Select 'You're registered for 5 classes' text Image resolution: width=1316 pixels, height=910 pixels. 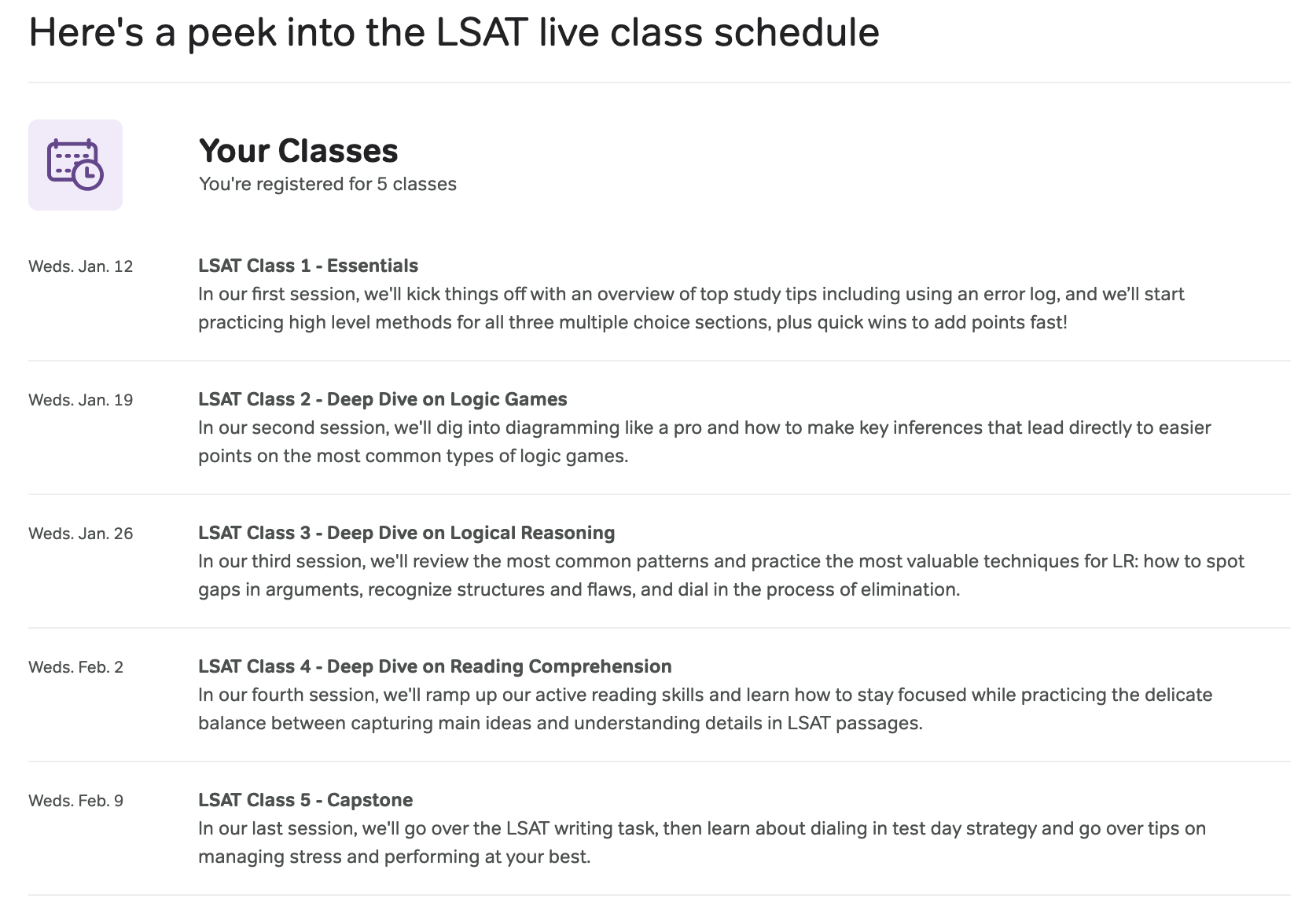pyautogui.click(x=327, y=184)
